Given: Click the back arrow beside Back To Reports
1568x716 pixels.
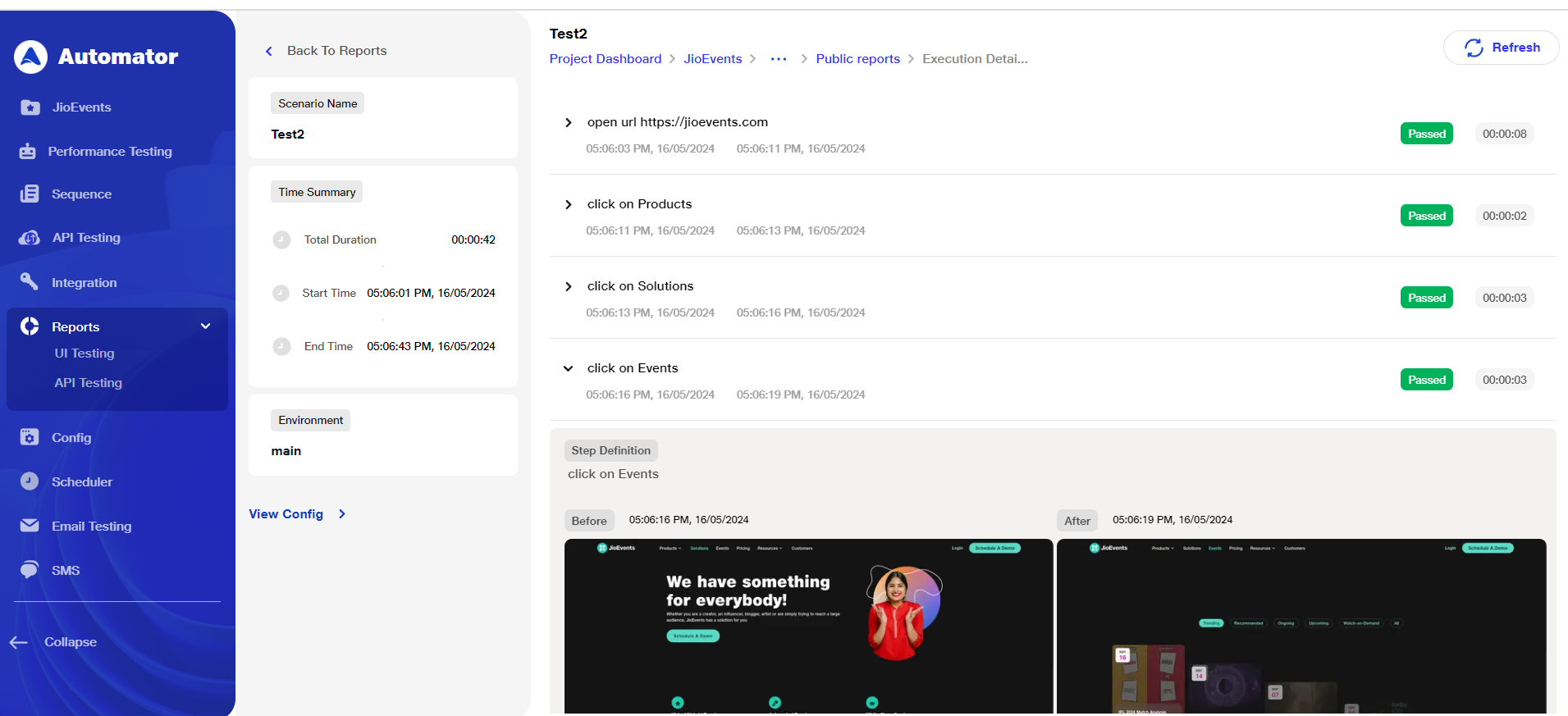Looking at the screenshot, I should pos(268,51).
